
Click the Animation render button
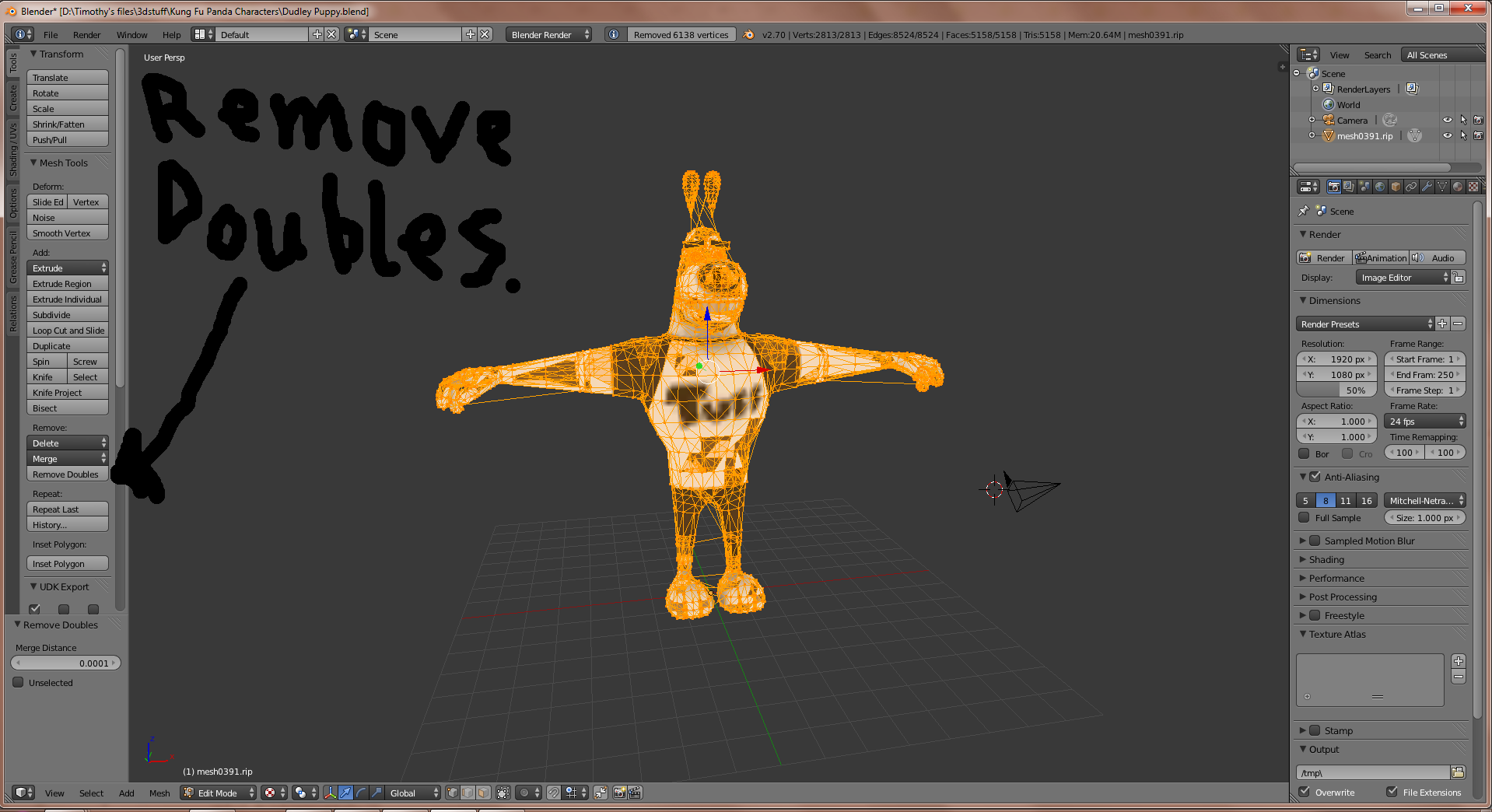(1381, 257)
